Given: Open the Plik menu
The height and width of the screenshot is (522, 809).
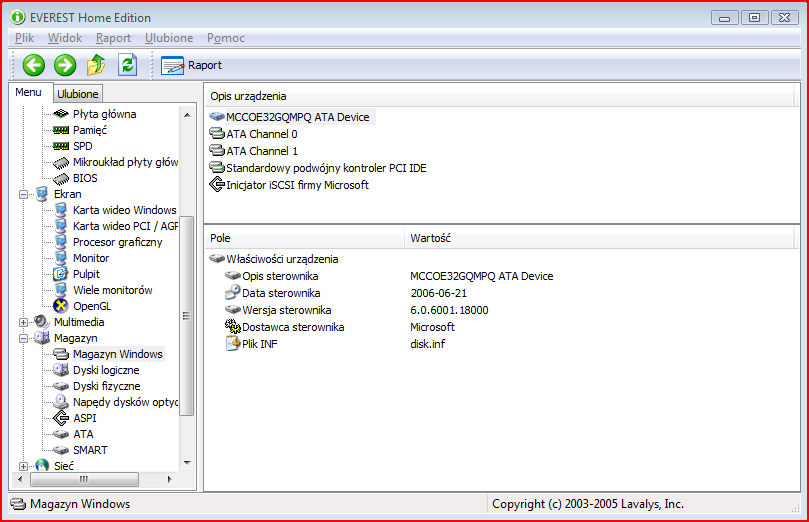Looking at the screenshot, I should pyautogui.click(x=24, y=38).
